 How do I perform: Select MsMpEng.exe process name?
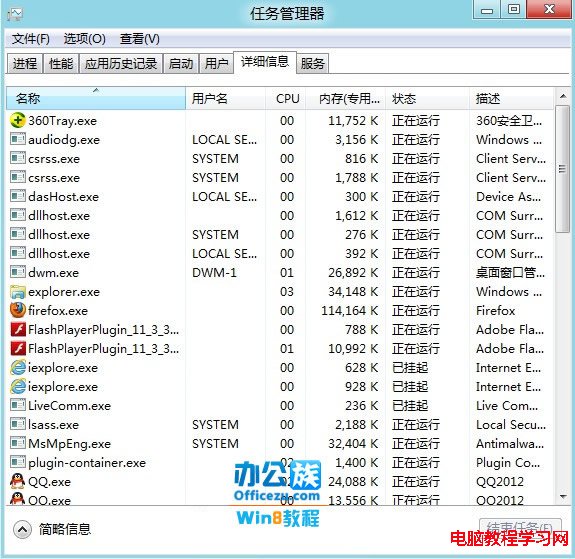point(69,444)
